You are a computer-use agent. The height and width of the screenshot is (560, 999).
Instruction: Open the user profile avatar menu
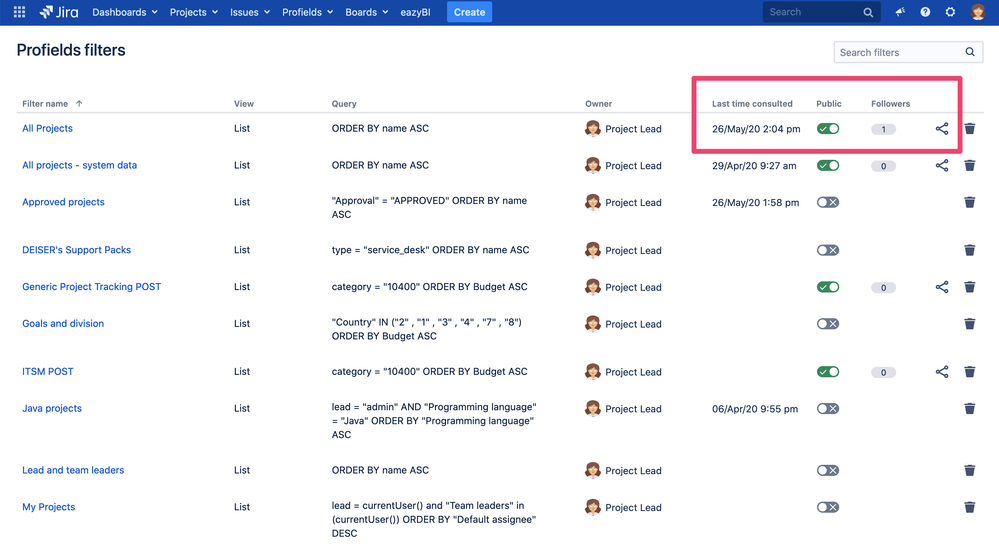[x=977, y=12]
